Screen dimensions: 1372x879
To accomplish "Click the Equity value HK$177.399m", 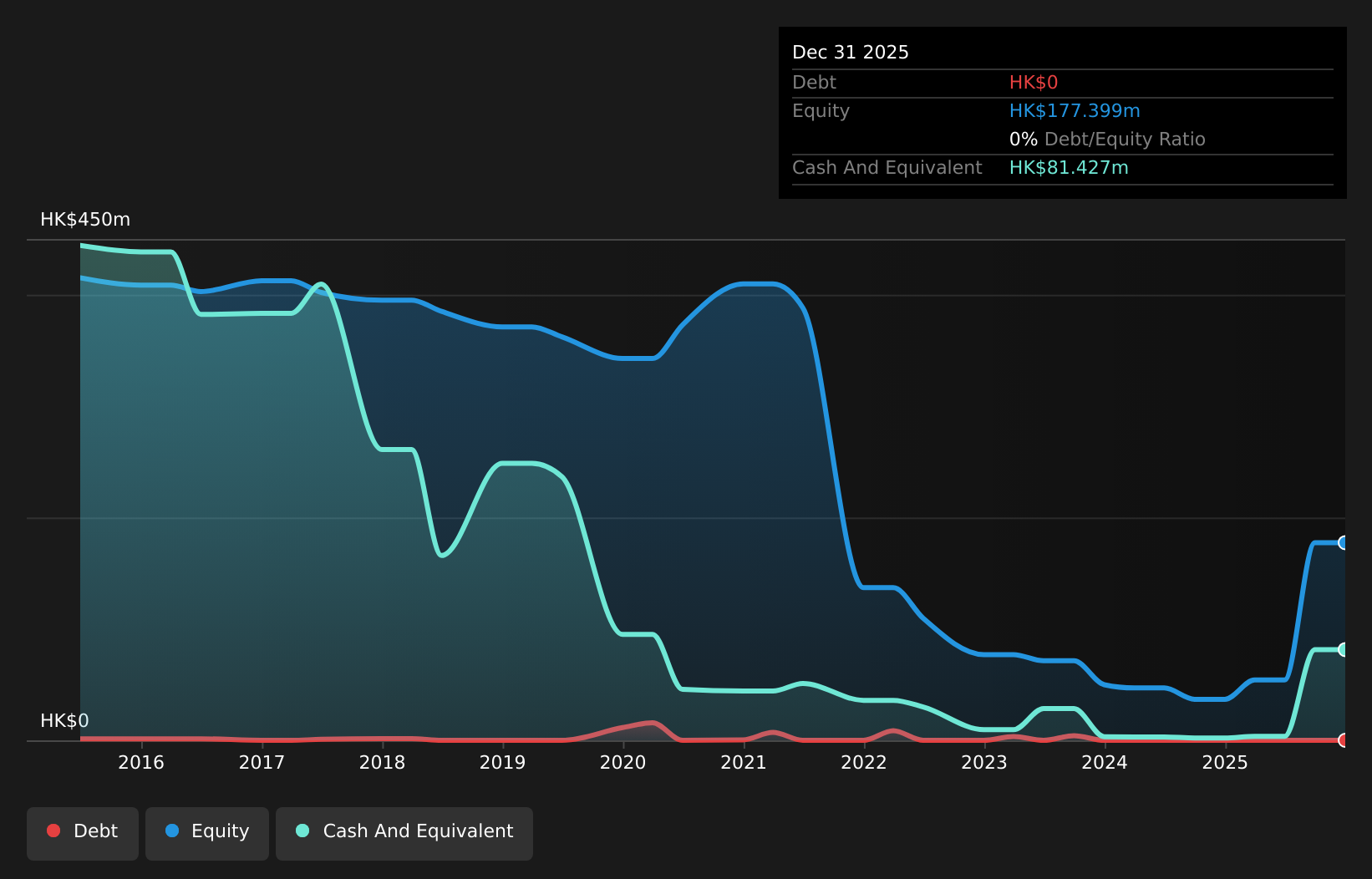I will tap(1075, 111).
